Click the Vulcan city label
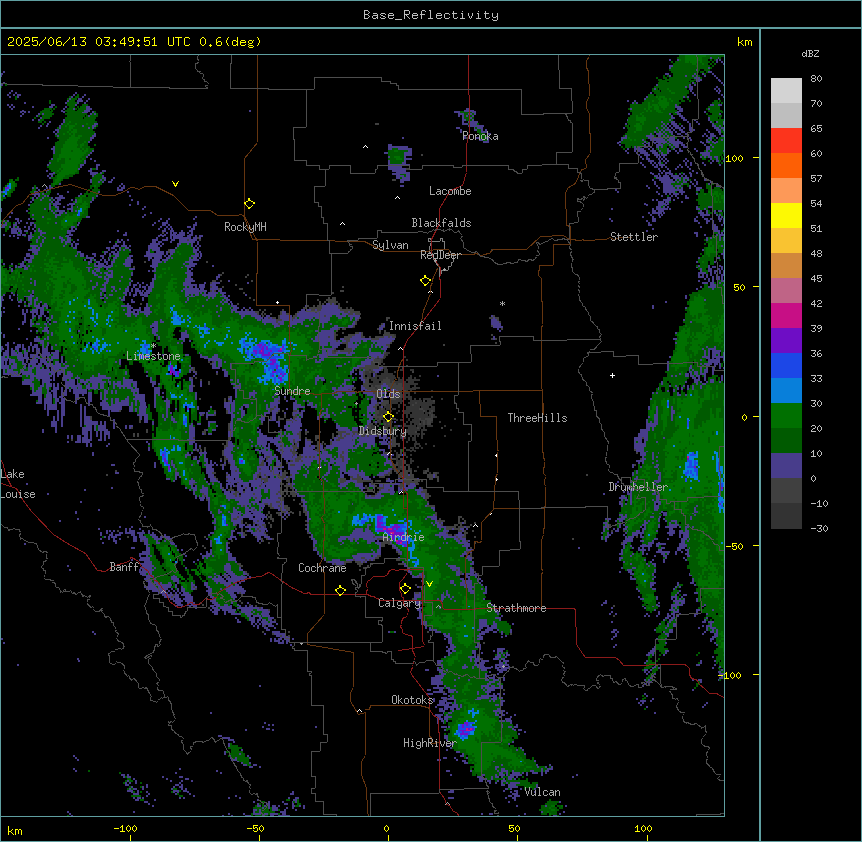This screenshot has width=862, height=842. pyautogui.click(x=542, y=792)
